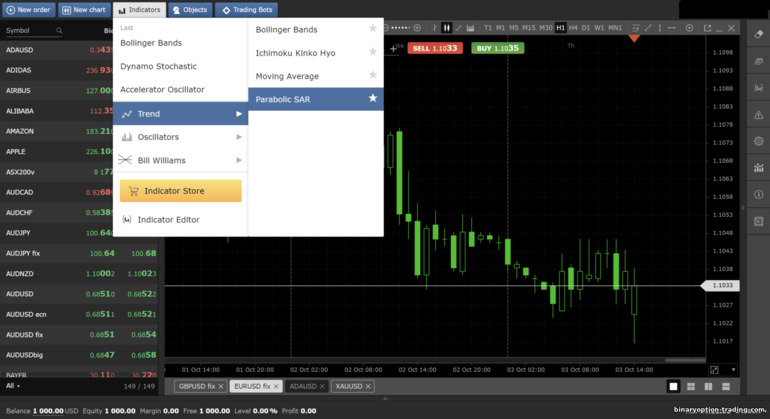Switch to two-row chart layout
Screen dimensions: 770x419
click(726, 387)
